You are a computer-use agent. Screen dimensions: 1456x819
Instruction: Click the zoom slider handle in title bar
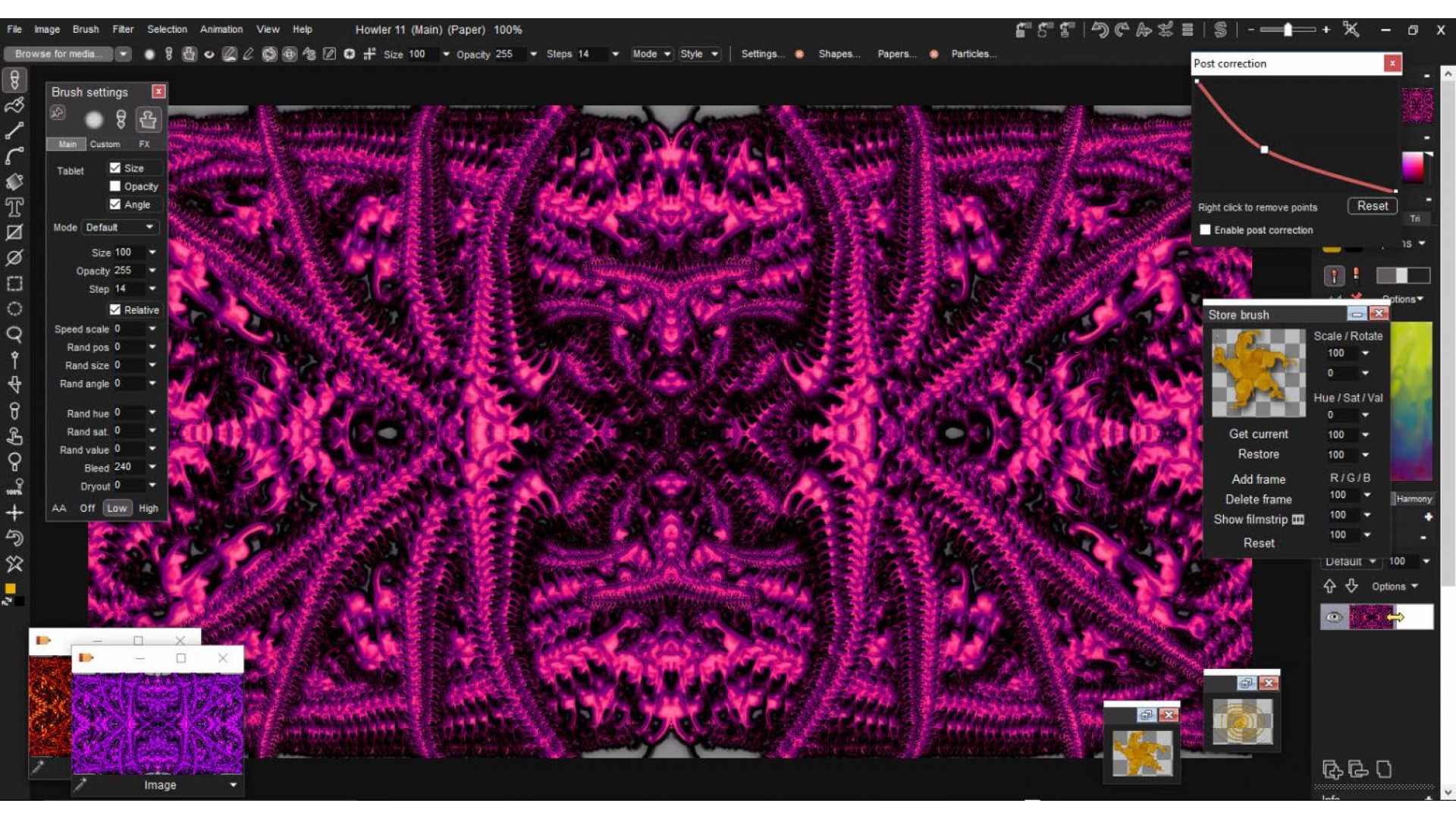pos(1288,30)
